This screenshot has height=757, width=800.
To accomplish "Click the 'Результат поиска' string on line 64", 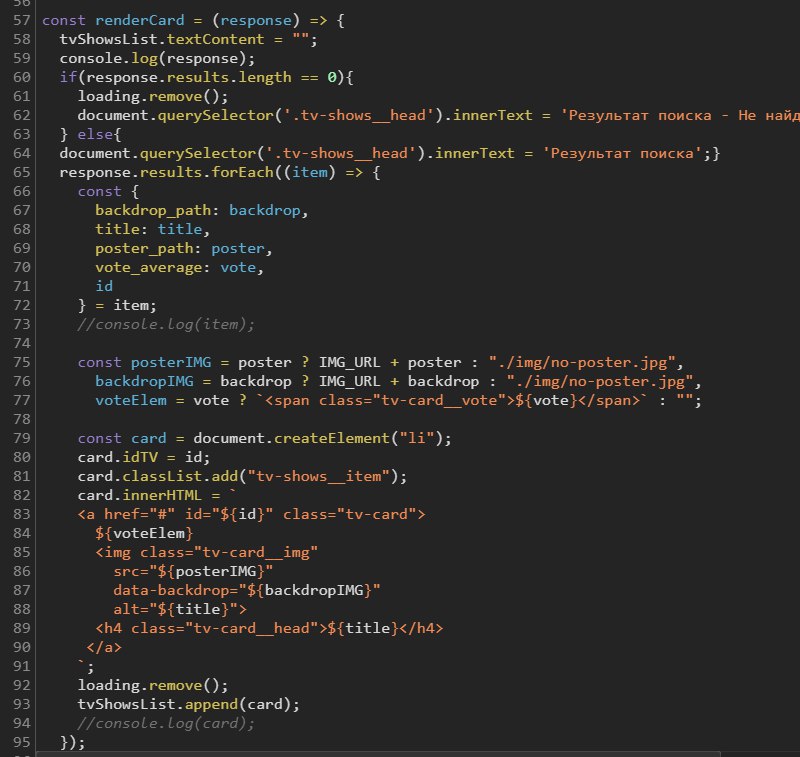I will point(622,154).
